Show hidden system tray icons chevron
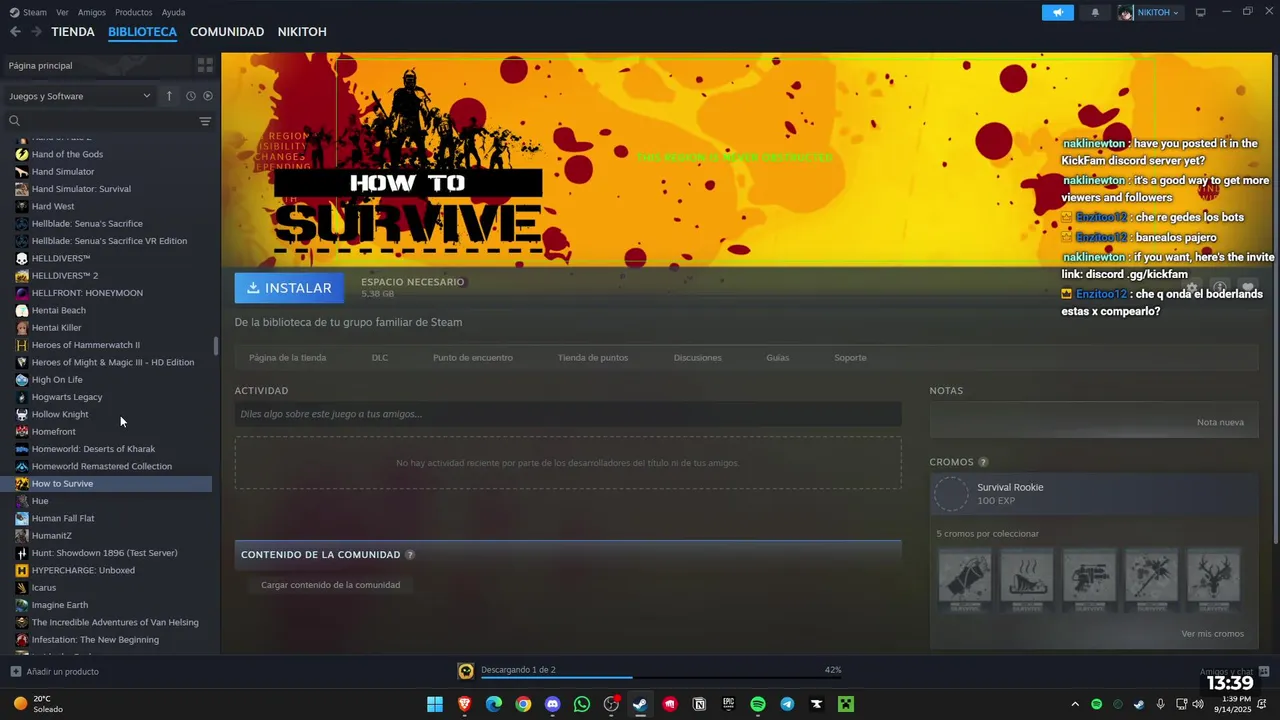Viewport: 1280px width, 720px height. coord(1075,704)
